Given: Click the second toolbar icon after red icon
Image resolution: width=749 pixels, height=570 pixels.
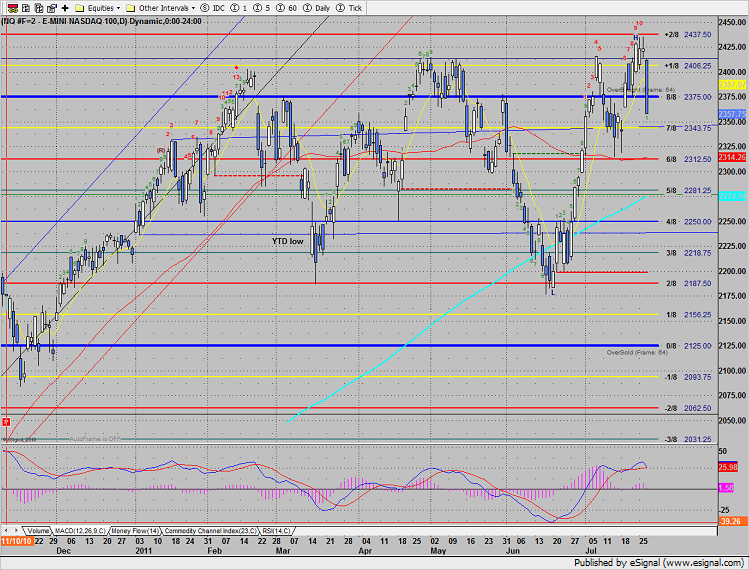Looking at the screenshot, I should pyautogui.click(x=26, y=8).
